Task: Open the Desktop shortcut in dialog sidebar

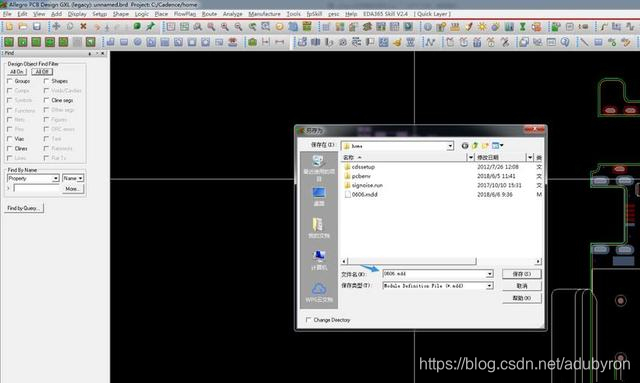Action: tap(319, 197)
